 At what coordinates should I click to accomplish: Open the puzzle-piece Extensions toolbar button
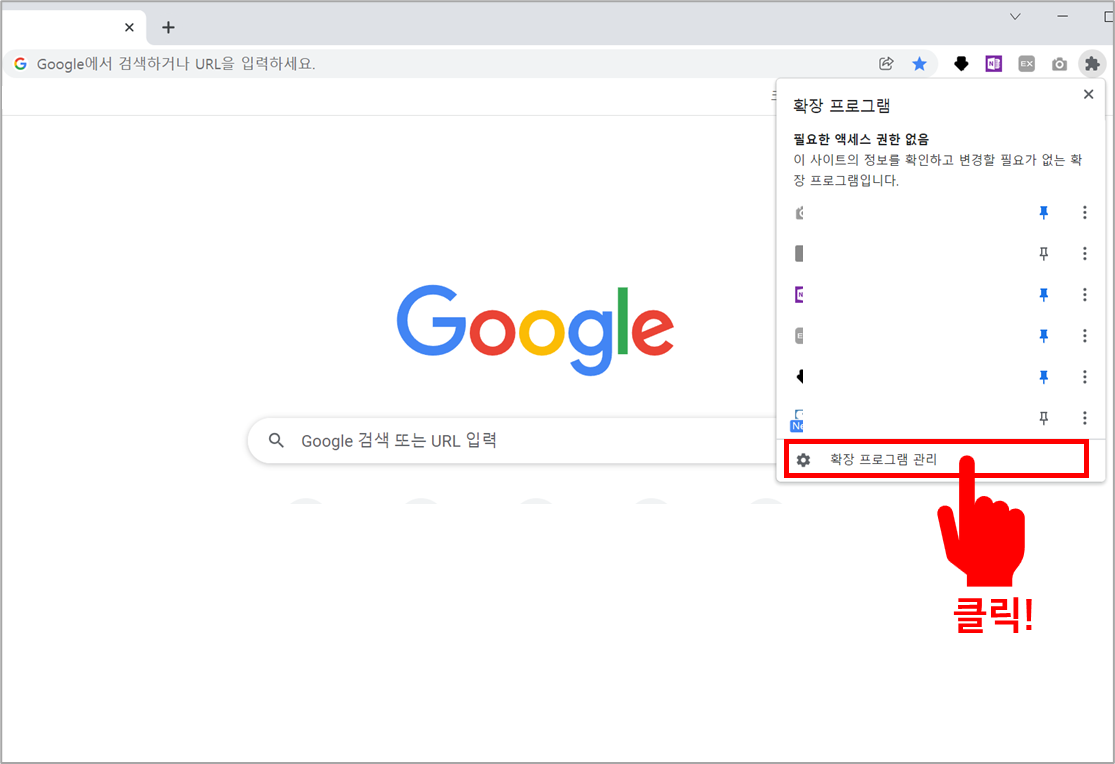coord(1092,64)
